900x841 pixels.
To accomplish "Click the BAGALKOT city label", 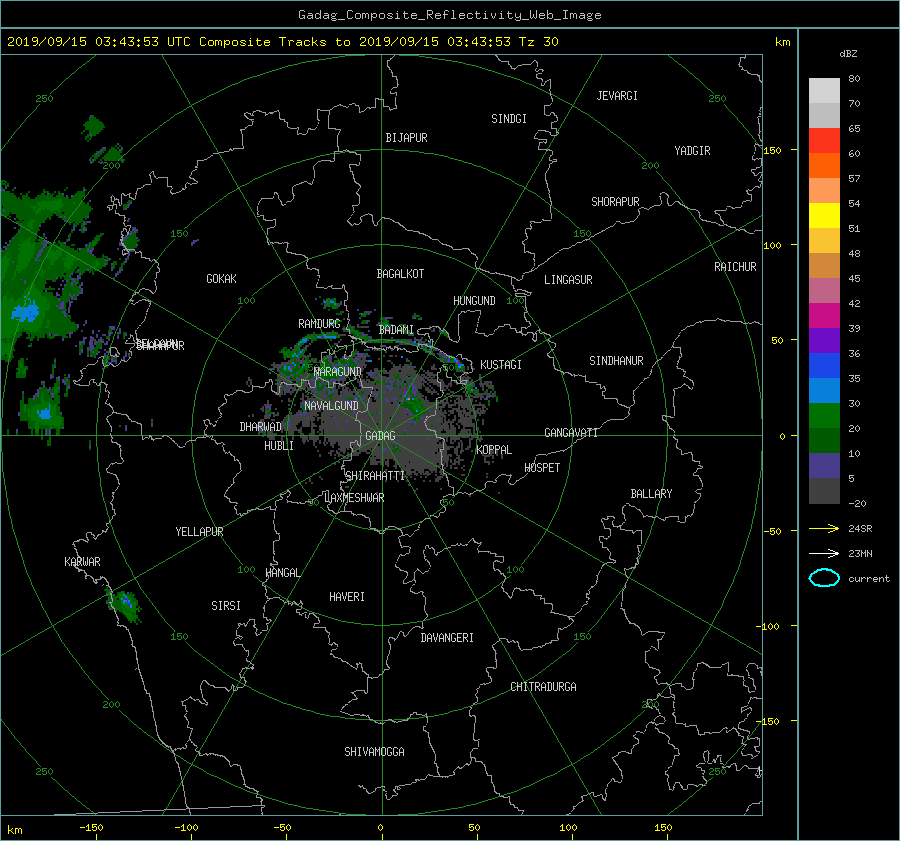I will coord(400,274).
